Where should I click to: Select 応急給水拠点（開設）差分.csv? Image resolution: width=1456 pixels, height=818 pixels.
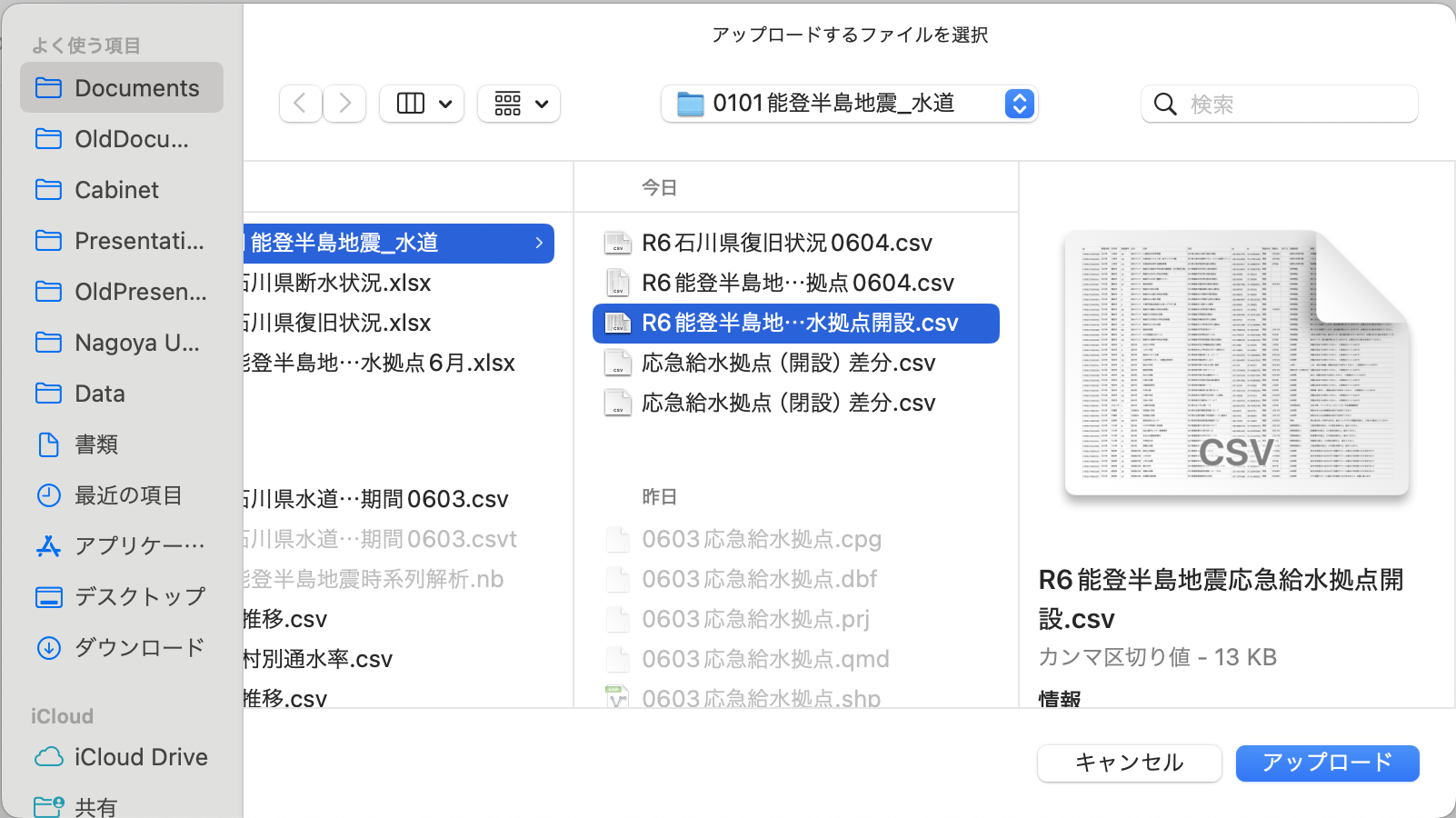tap(789, 363)
